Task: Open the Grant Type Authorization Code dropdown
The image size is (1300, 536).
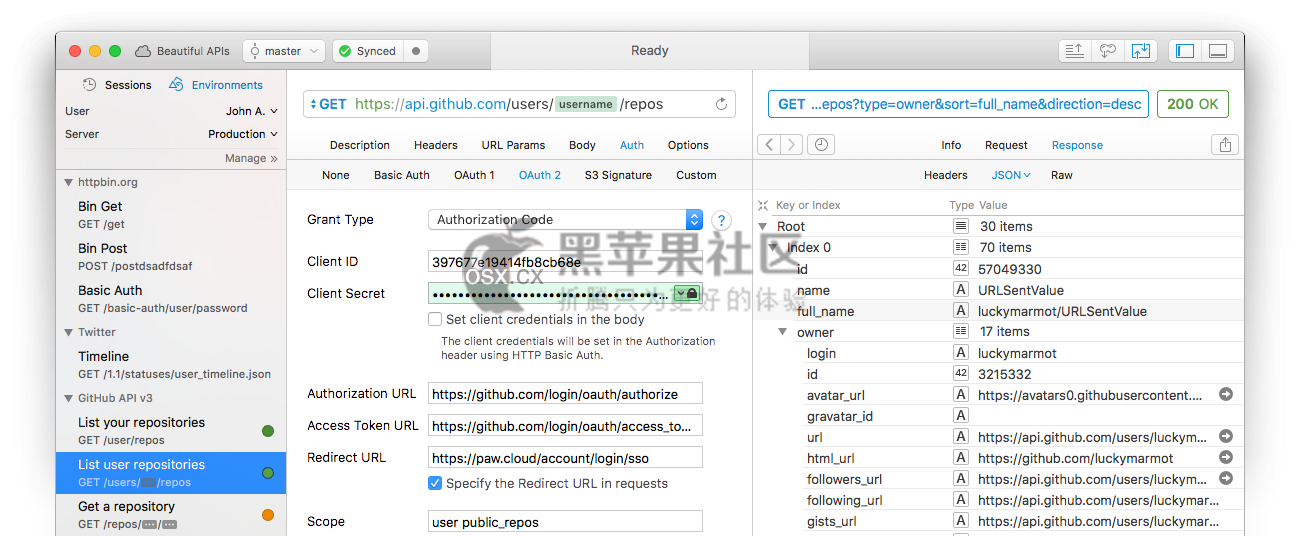Action: (566, 220)
